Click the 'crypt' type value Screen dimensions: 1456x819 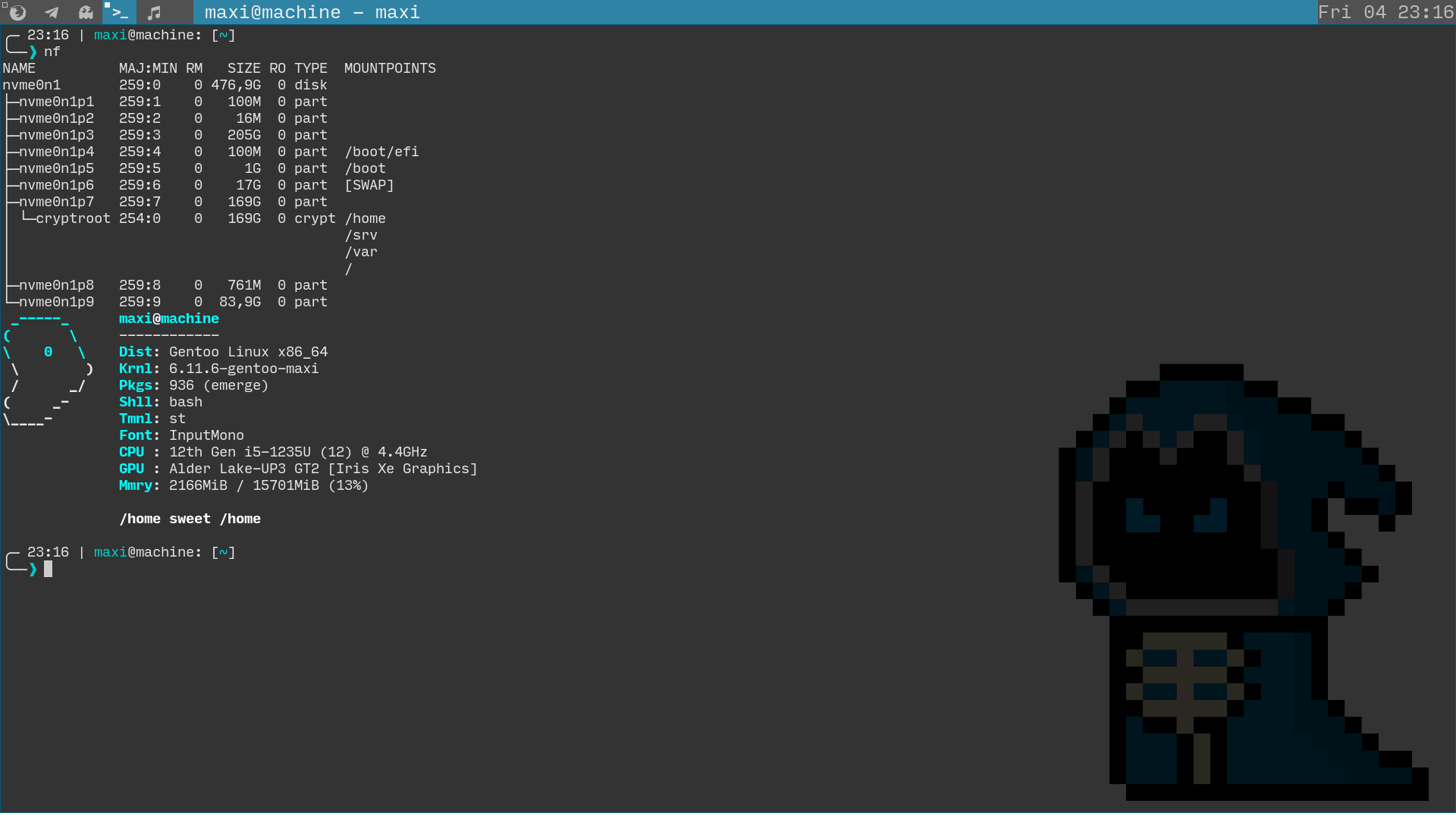click(x=315, y=218)
